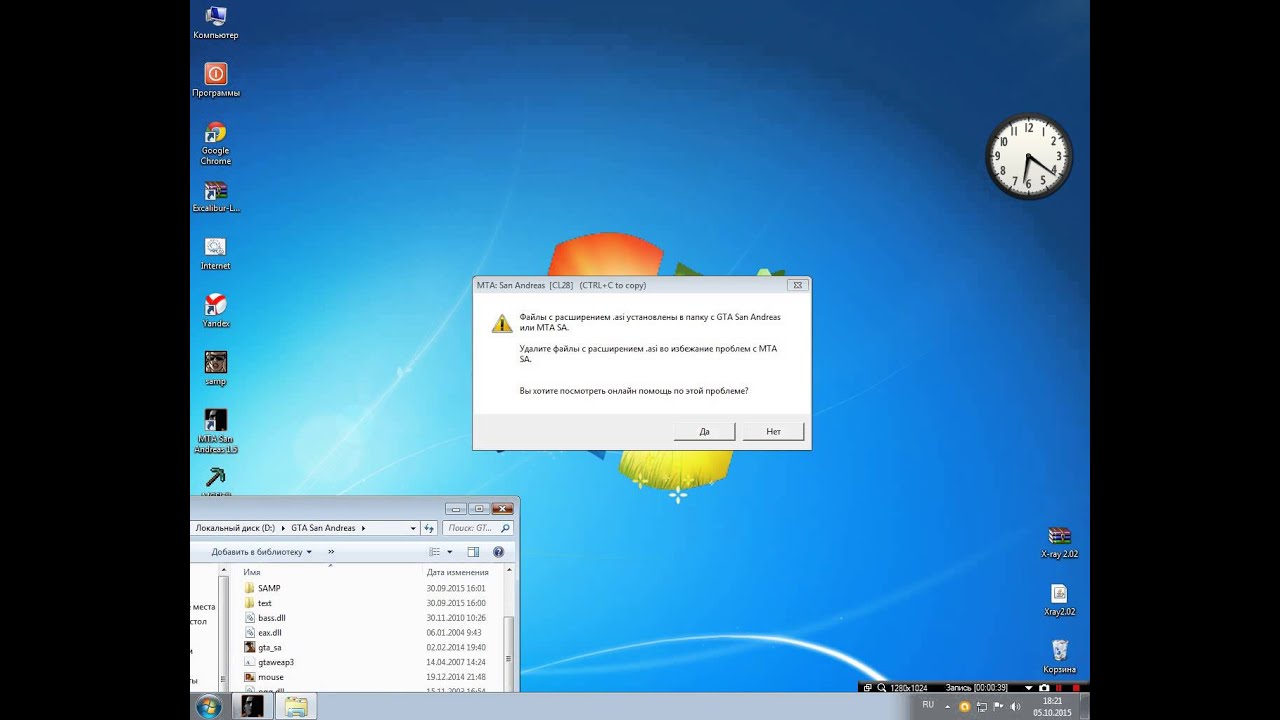Open the address bar history dropdown in Explorer
This screenshot has width=1280, height=720.
click(x=413, y=528)
